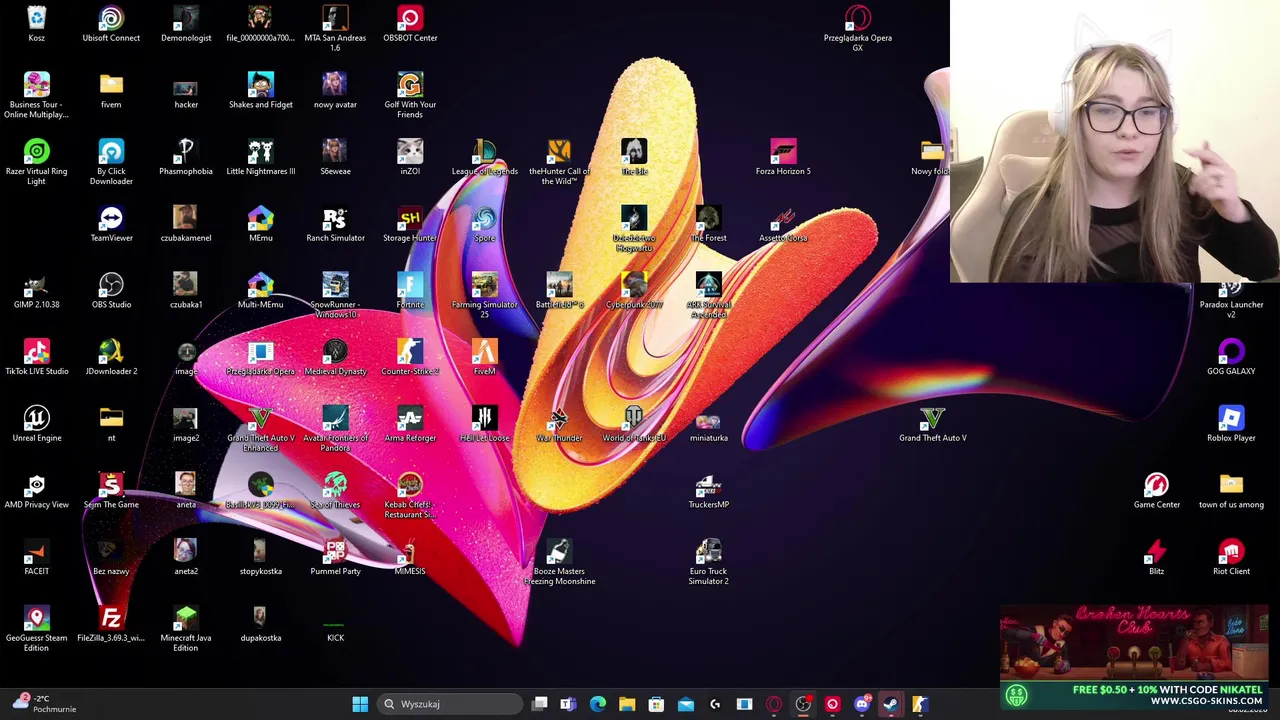Click the Wyszukaj taskbar search box
The width and height of the screenshot is (1280, 720).
point(450,704)
